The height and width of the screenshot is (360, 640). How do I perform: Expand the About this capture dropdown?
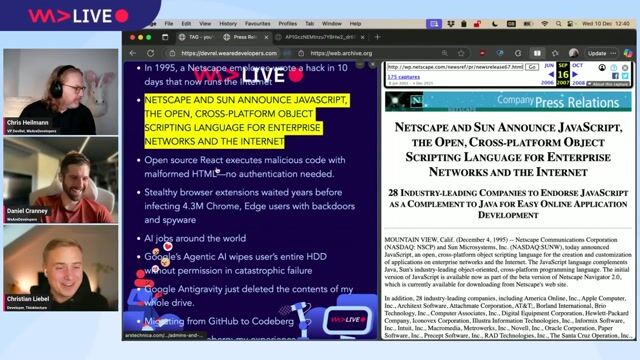[608, 84]
